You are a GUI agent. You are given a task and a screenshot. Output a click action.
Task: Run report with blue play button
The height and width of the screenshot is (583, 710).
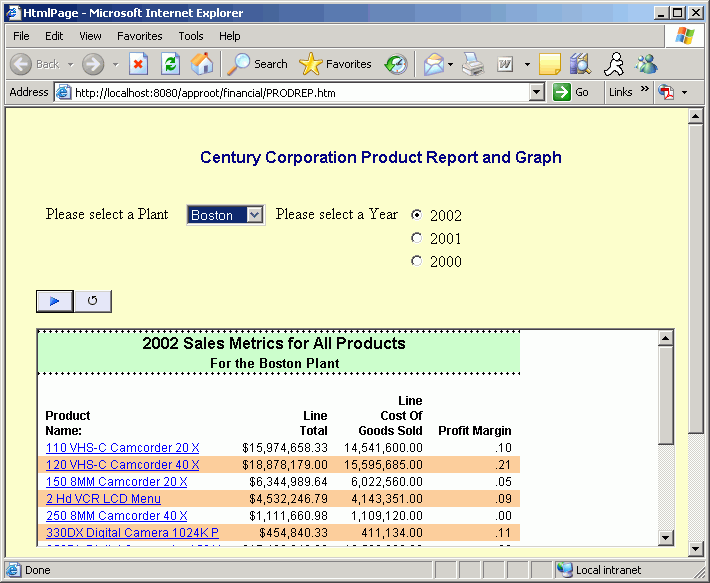coord(55,301)
